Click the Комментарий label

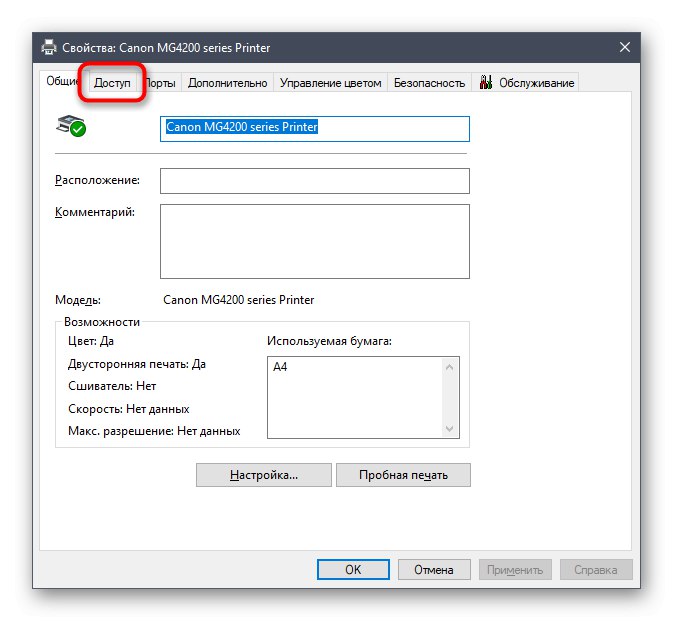95,212
